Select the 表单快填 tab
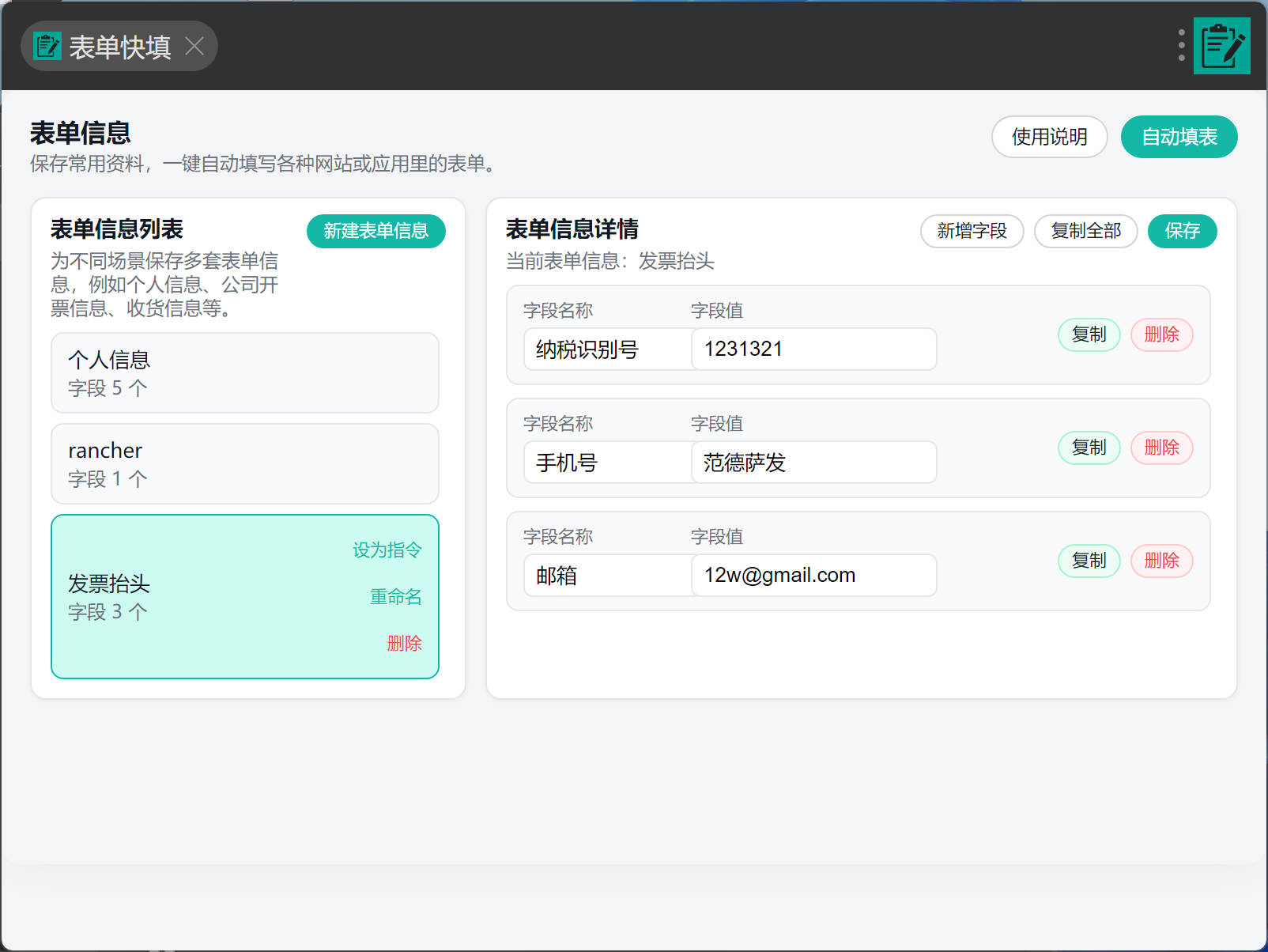 pos(119,47)
